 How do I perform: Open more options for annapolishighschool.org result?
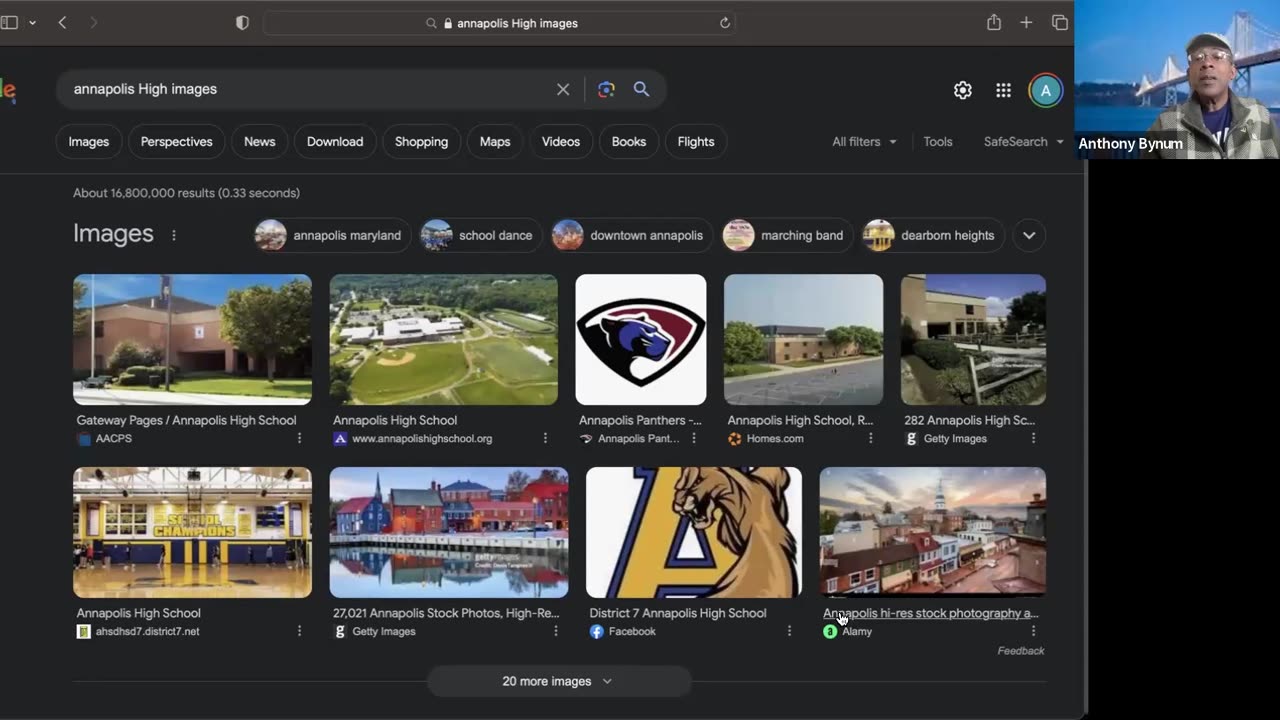[545, 439]
